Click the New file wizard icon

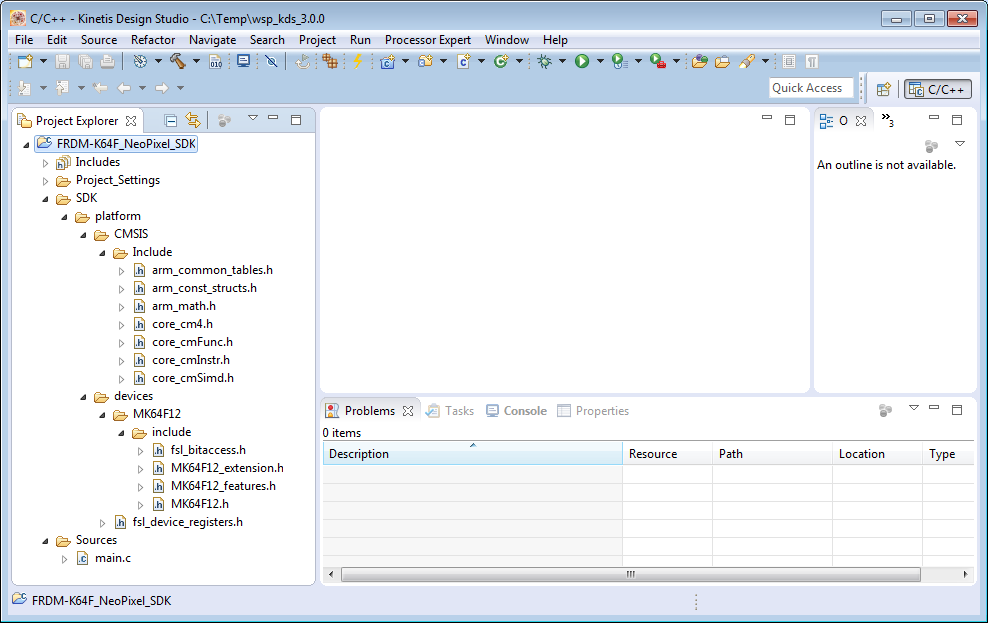click(x=25, y=62)
